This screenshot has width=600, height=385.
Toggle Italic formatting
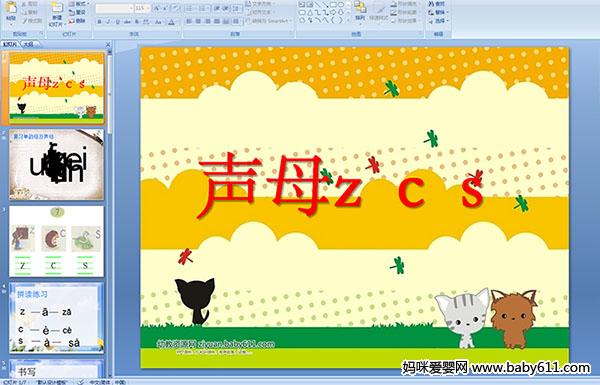pos(108,22)
